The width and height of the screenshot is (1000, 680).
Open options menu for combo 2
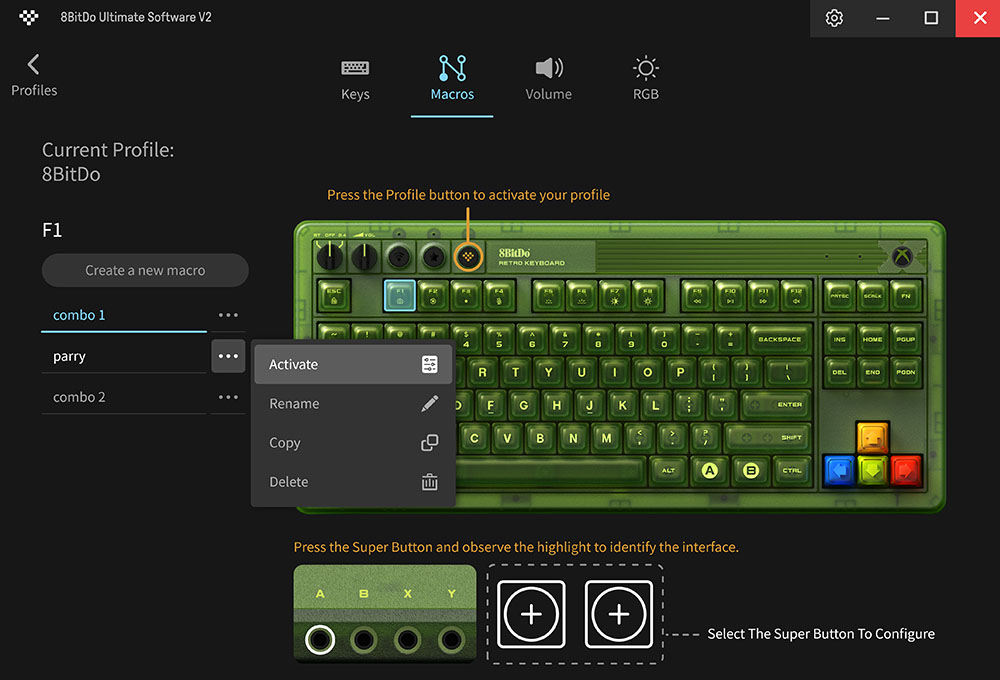tap(228, 397)
